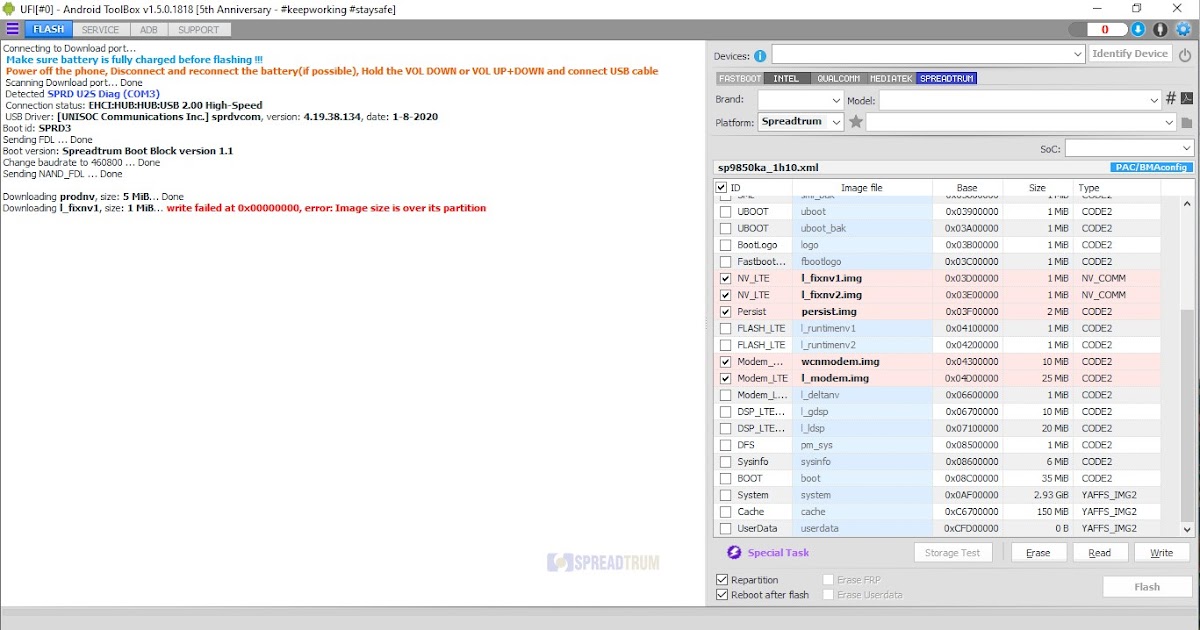Click the Size column header
The width and height of the screenshot is (1200, 630).
(x=1037, y=188)
